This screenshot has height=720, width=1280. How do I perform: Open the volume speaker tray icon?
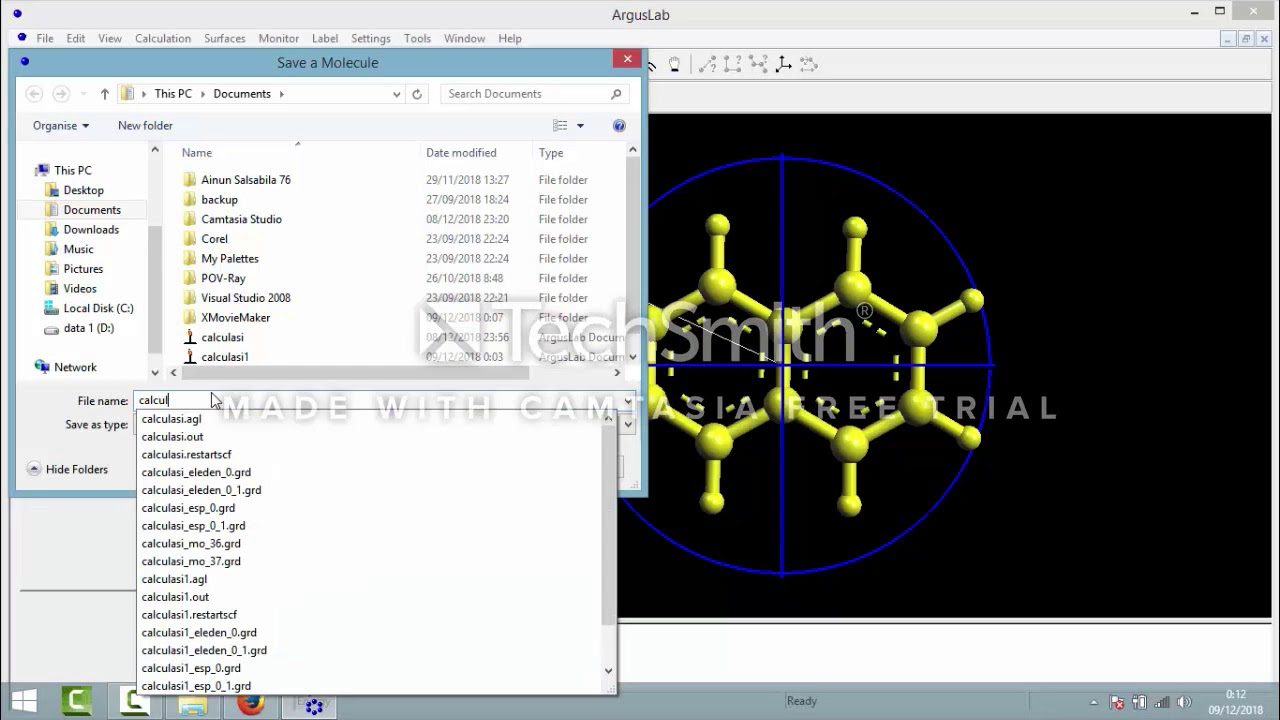pyautogui.click(x=1184, y=702)
